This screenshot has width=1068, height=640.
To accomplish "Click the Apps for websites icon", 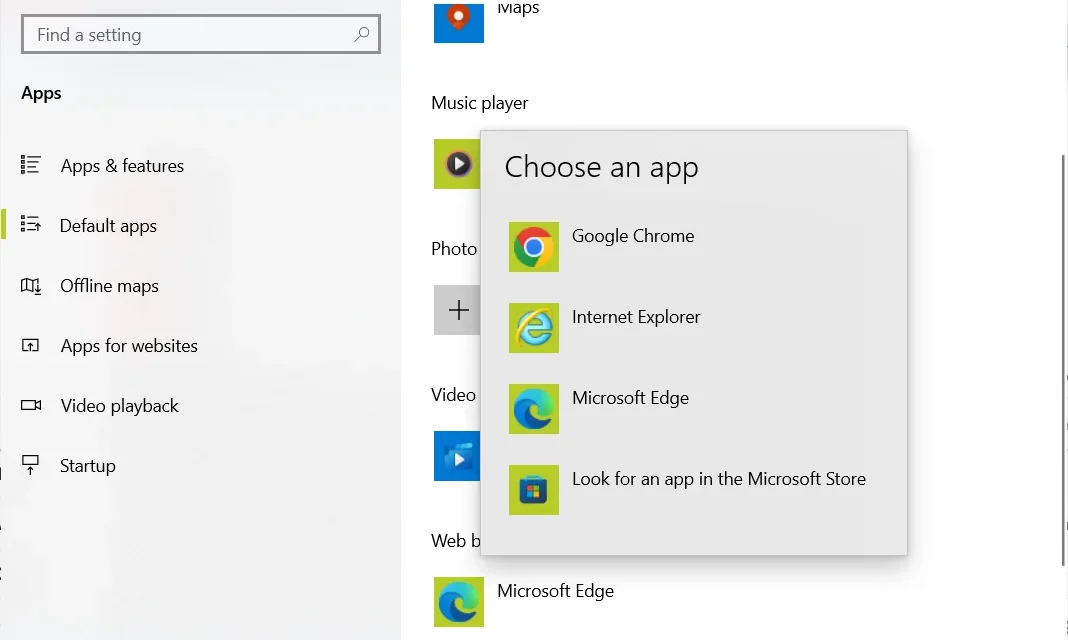I will pos(31,345).
